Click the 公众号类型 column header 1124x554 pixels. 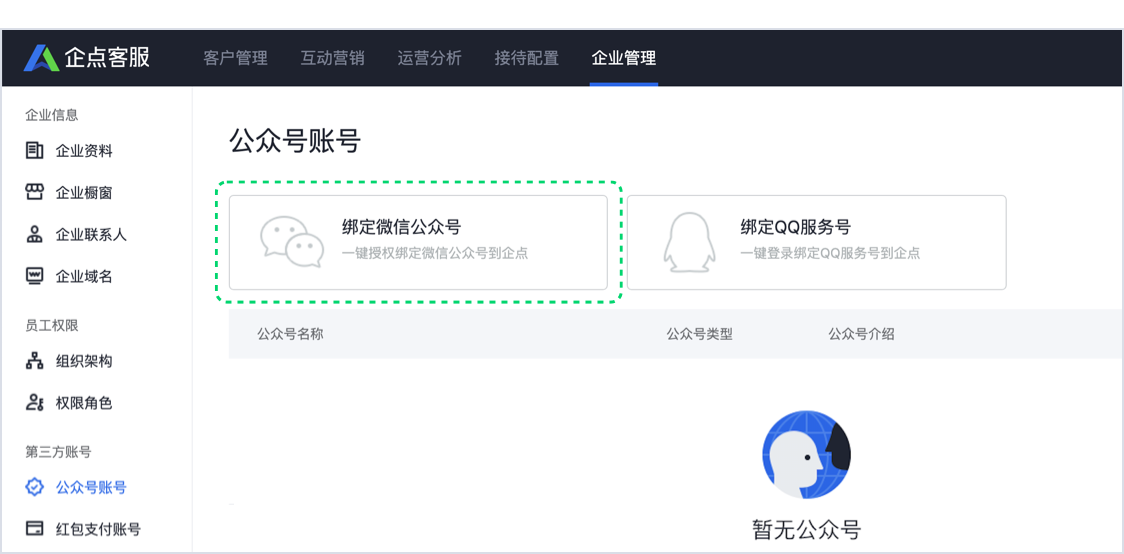click(700, 334)
